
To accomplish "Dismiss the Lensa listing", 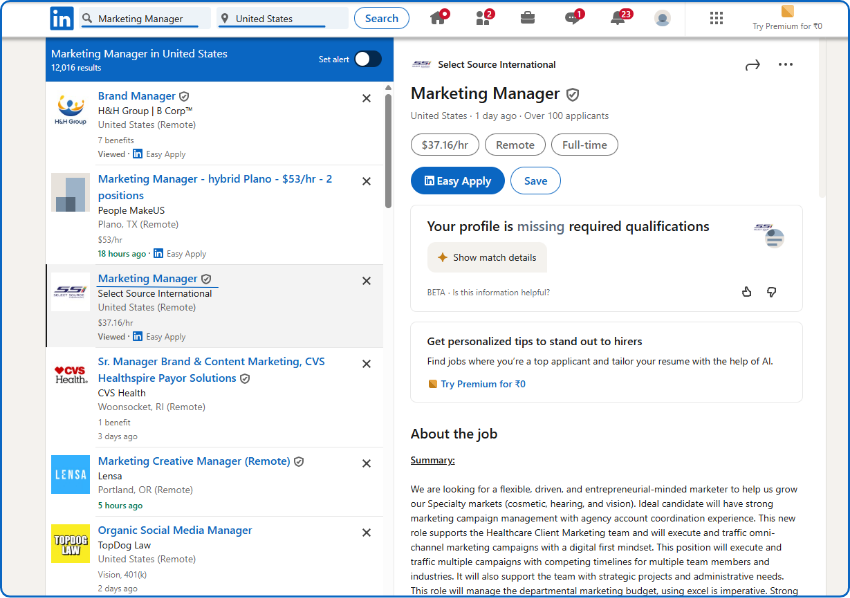I will coord(366,464).
